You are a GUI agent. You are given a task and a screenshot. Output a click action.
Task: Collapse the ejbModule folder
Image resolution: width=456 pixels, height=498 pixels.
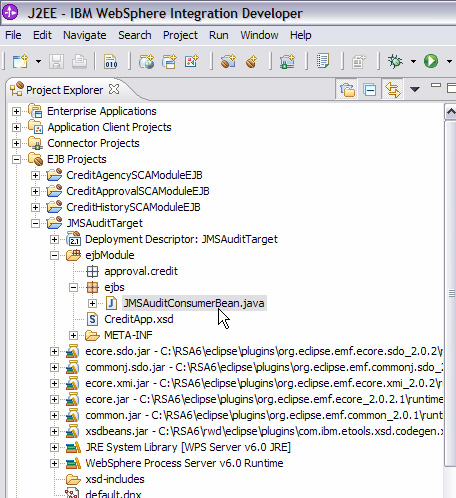click(x=54, y=255)
